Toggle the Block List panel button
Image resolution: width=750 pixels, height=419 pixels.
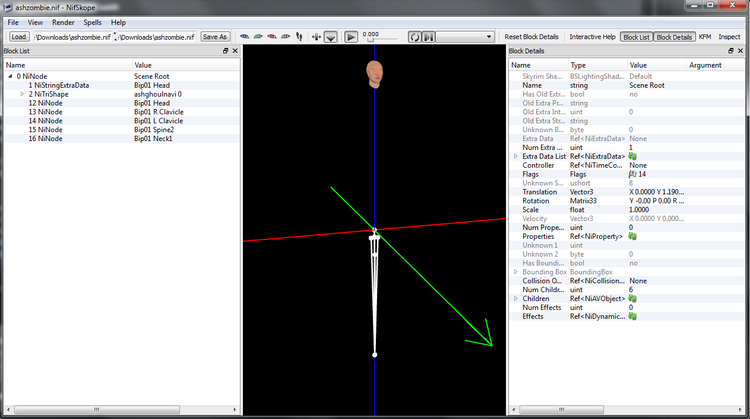[636, 37]
